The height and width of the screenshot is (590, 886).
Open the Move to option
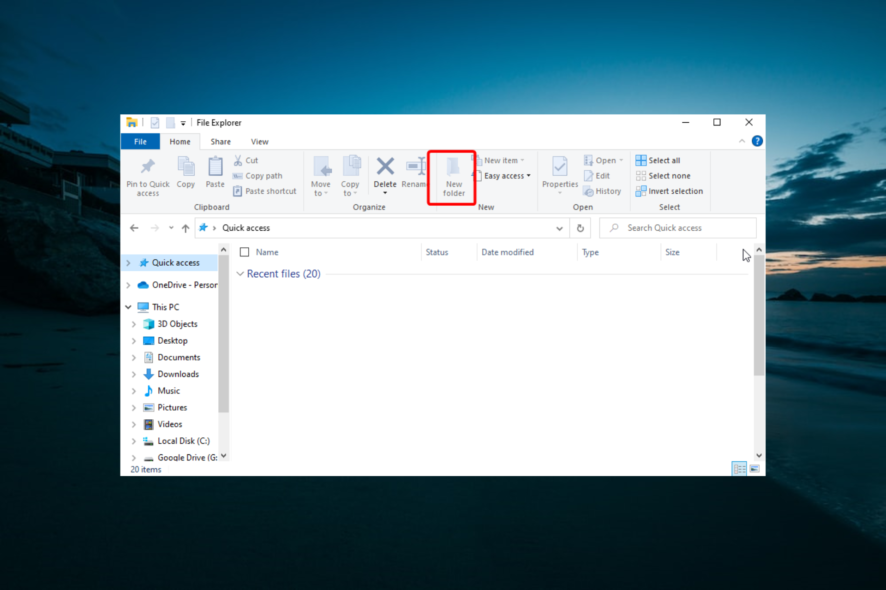(320, 176)
